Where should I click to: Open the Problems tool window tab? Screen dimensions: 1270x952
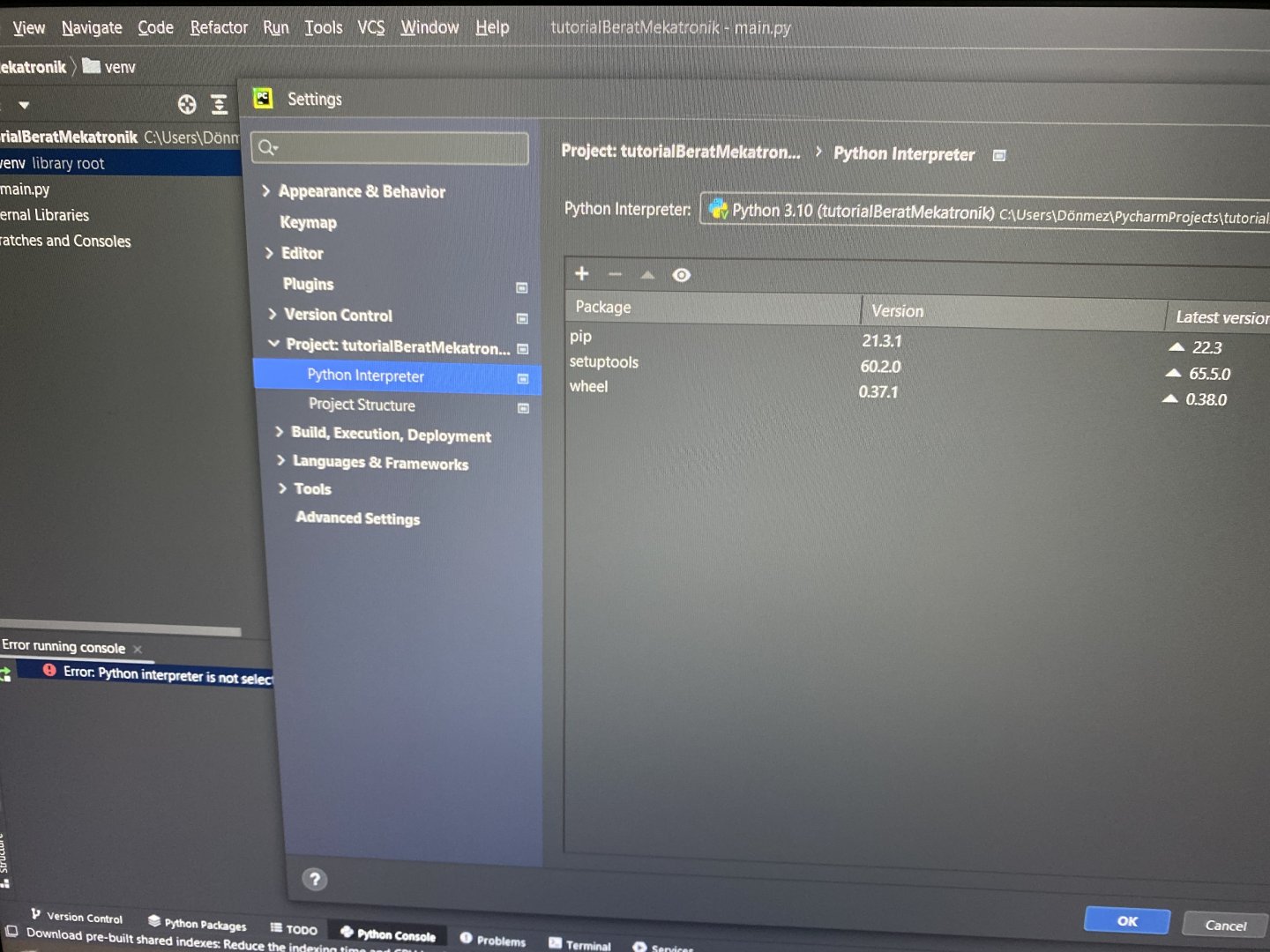tap(492, 940)
